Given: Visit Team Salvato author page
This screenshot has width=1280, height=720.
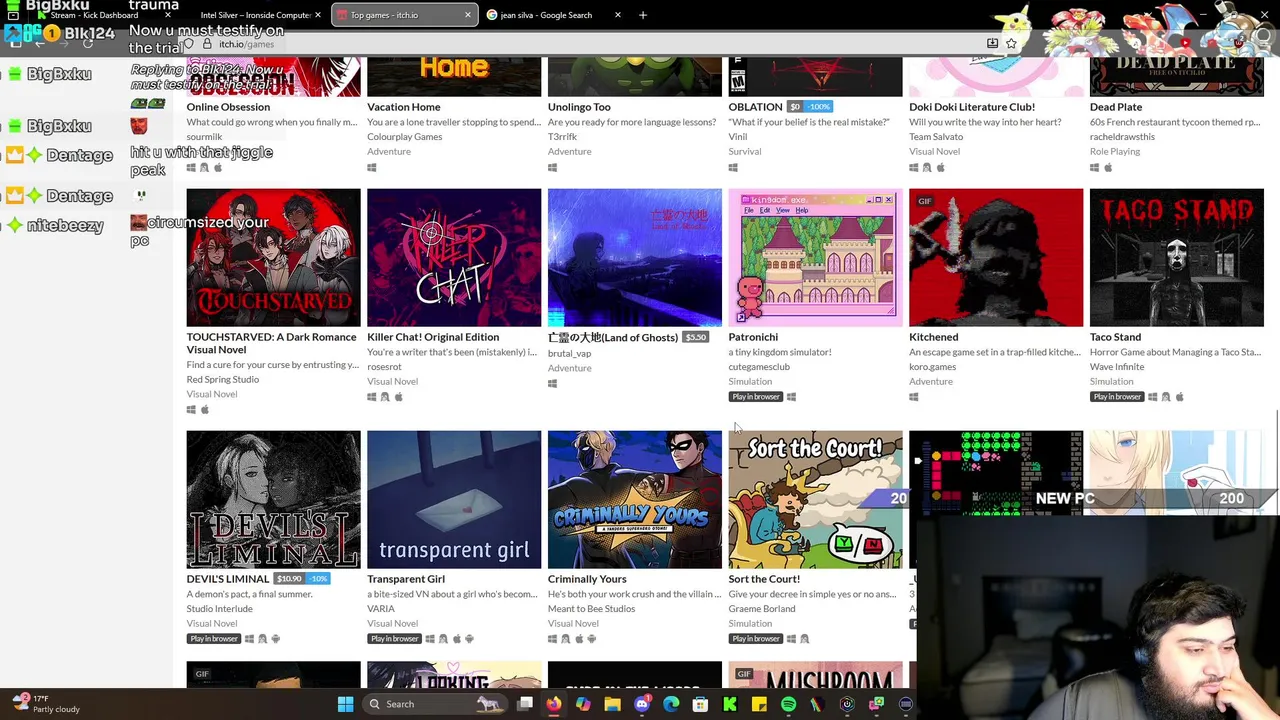Looking at the screenshot, I should [936, 137].
